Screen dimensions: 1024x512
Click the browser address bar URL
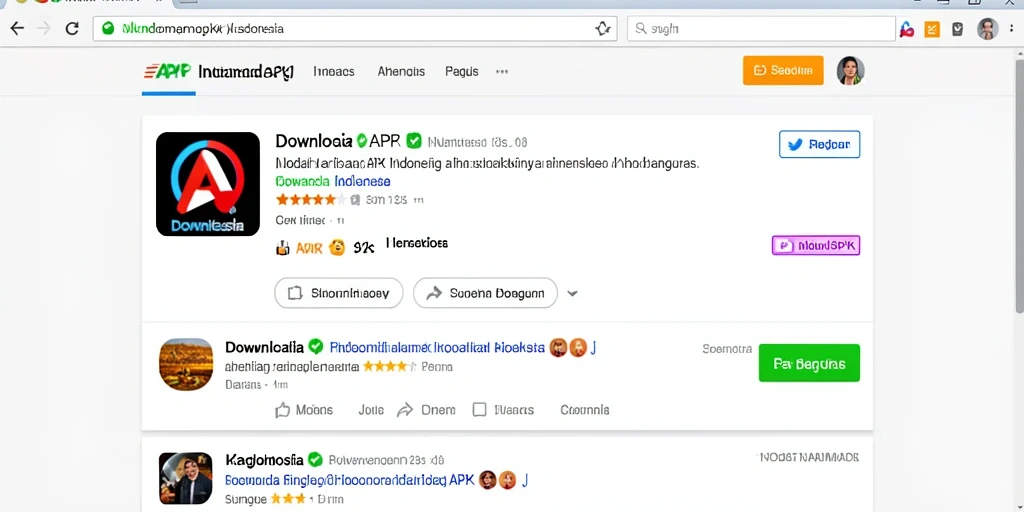(x=355, y=29)
